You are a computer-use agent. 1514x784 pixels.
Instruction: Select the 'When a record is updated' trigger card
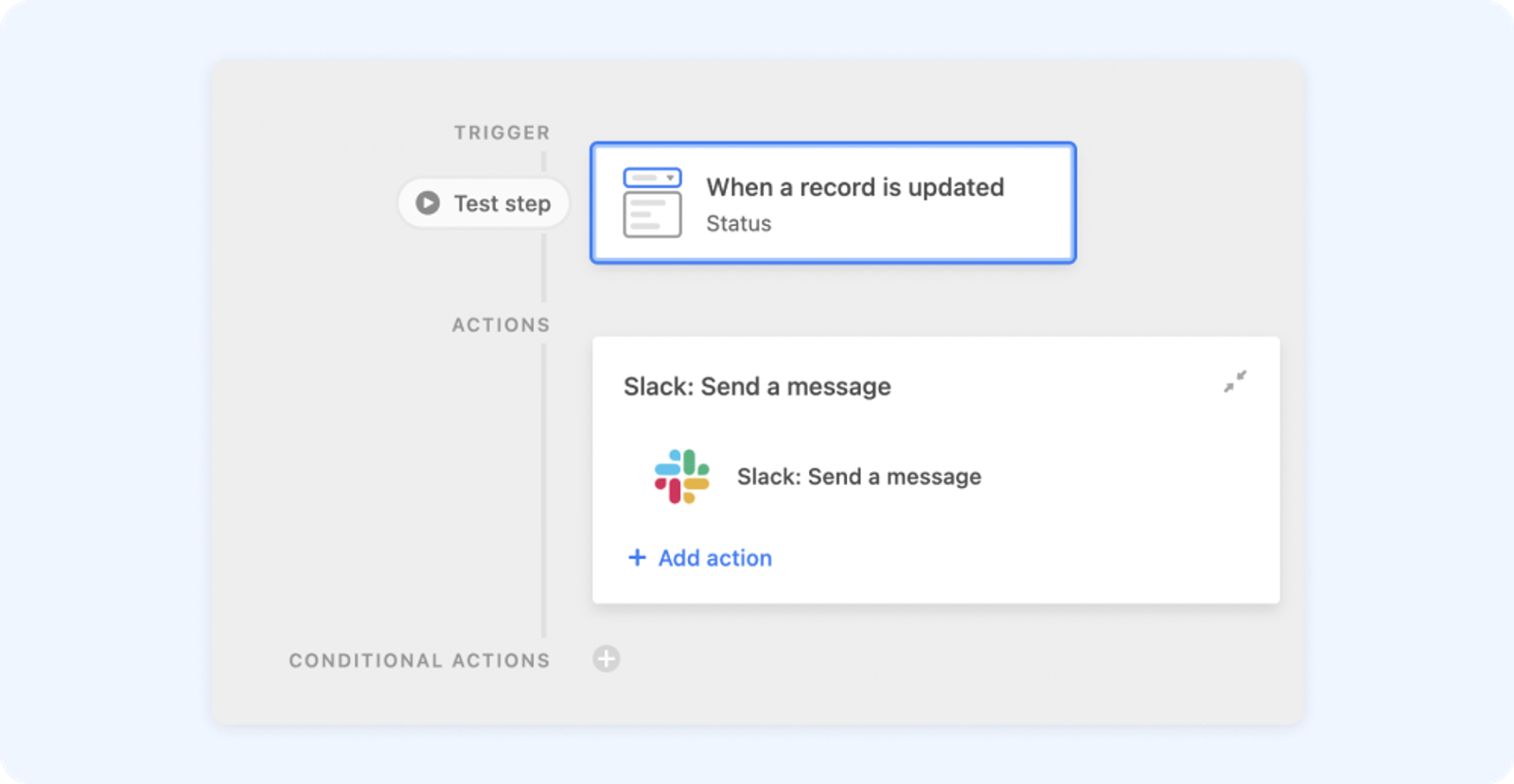(833, 202)
